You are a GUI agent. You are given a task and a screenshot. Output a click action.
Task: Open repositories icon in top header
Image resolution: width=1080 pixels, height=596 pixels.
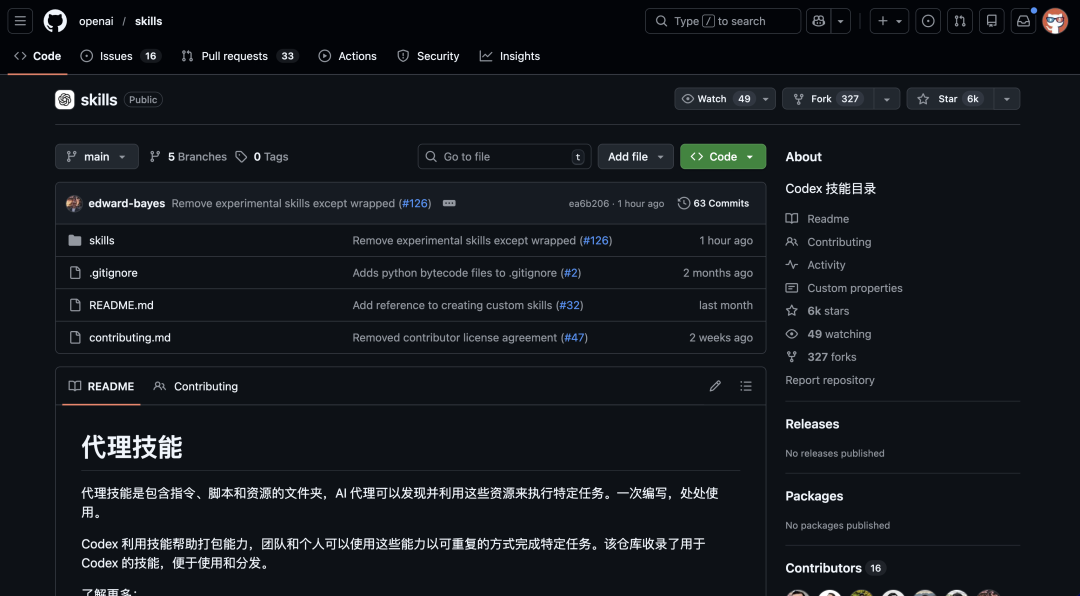coord(991,21)
